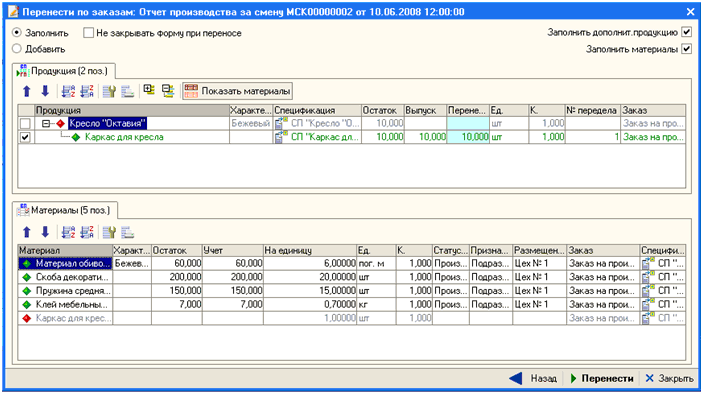Click green diamond icon of Клей мебельны... row

(x=27, y=305)
